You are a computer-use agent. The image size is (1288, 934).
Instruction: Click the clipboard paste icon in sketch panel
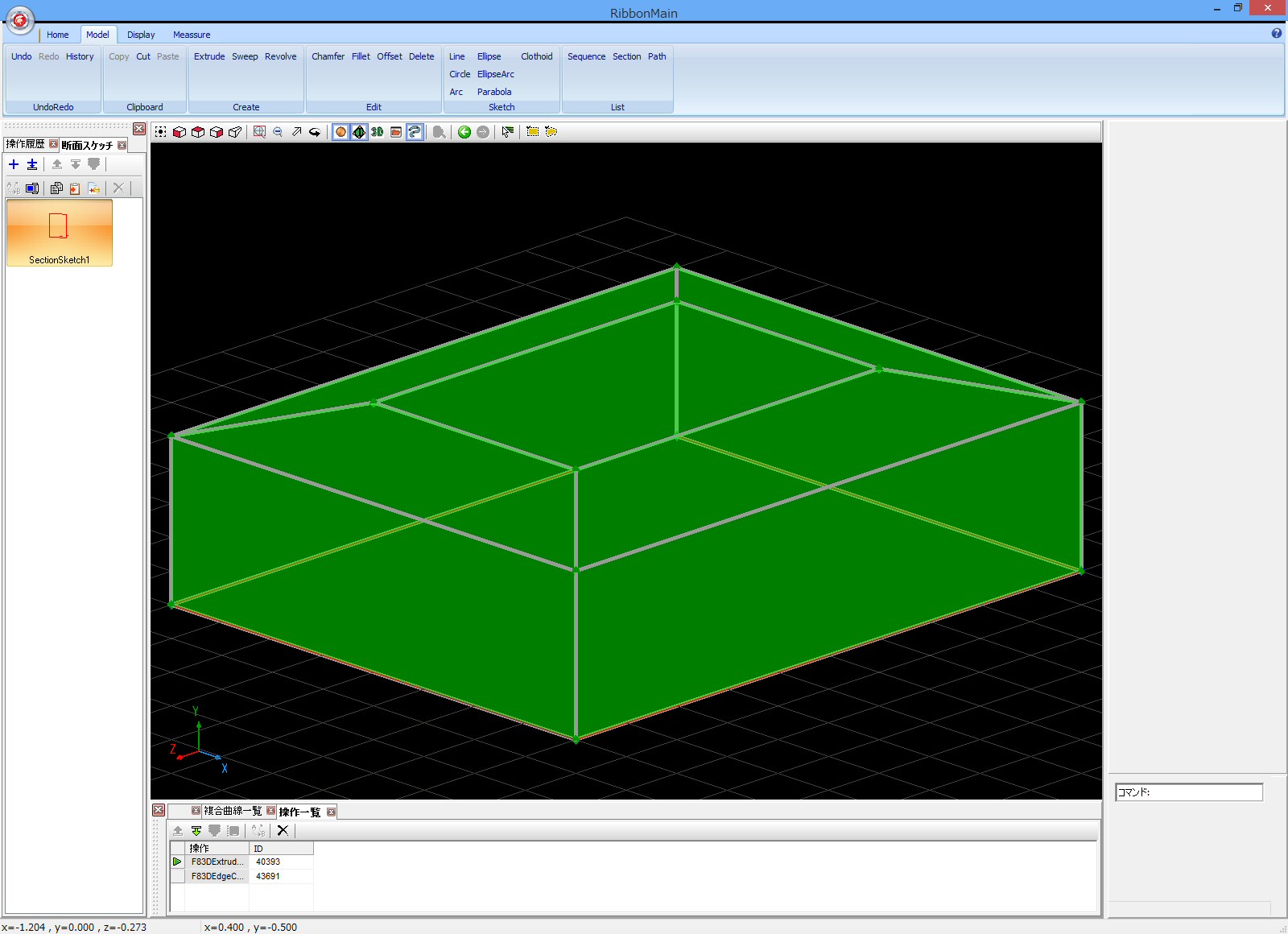(x=75, y=188)
